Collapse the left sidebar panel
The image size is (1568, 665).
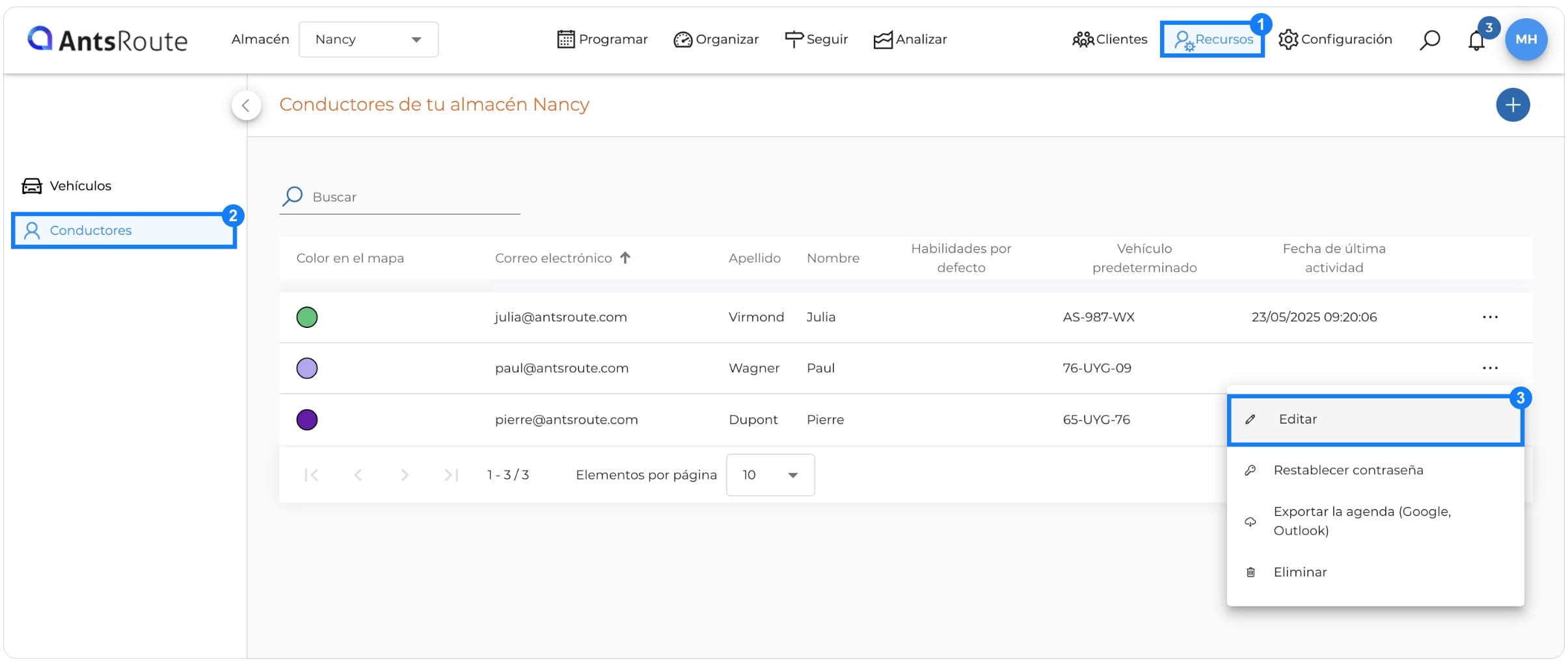pos(246,105)
